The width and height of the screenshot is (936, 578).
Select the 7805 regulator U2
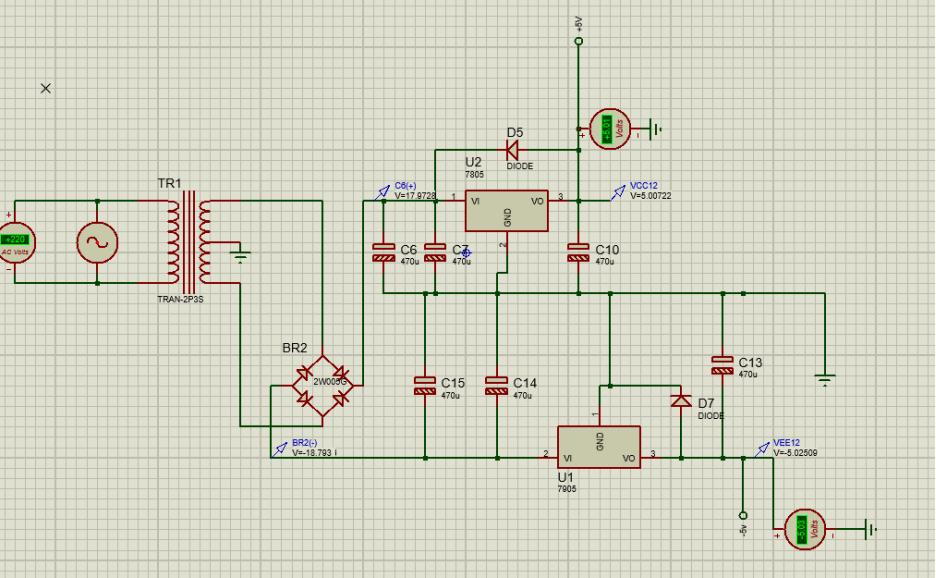tap(507, 211)
